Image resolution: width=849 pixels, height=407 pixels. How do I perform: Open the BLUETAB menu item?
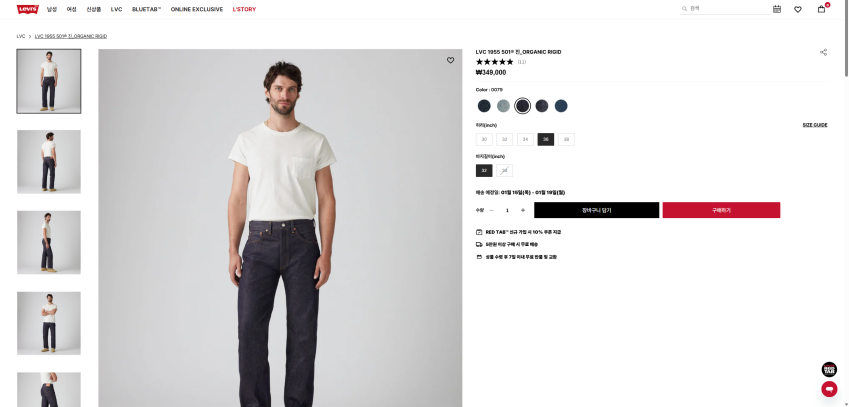pos(147,9)
